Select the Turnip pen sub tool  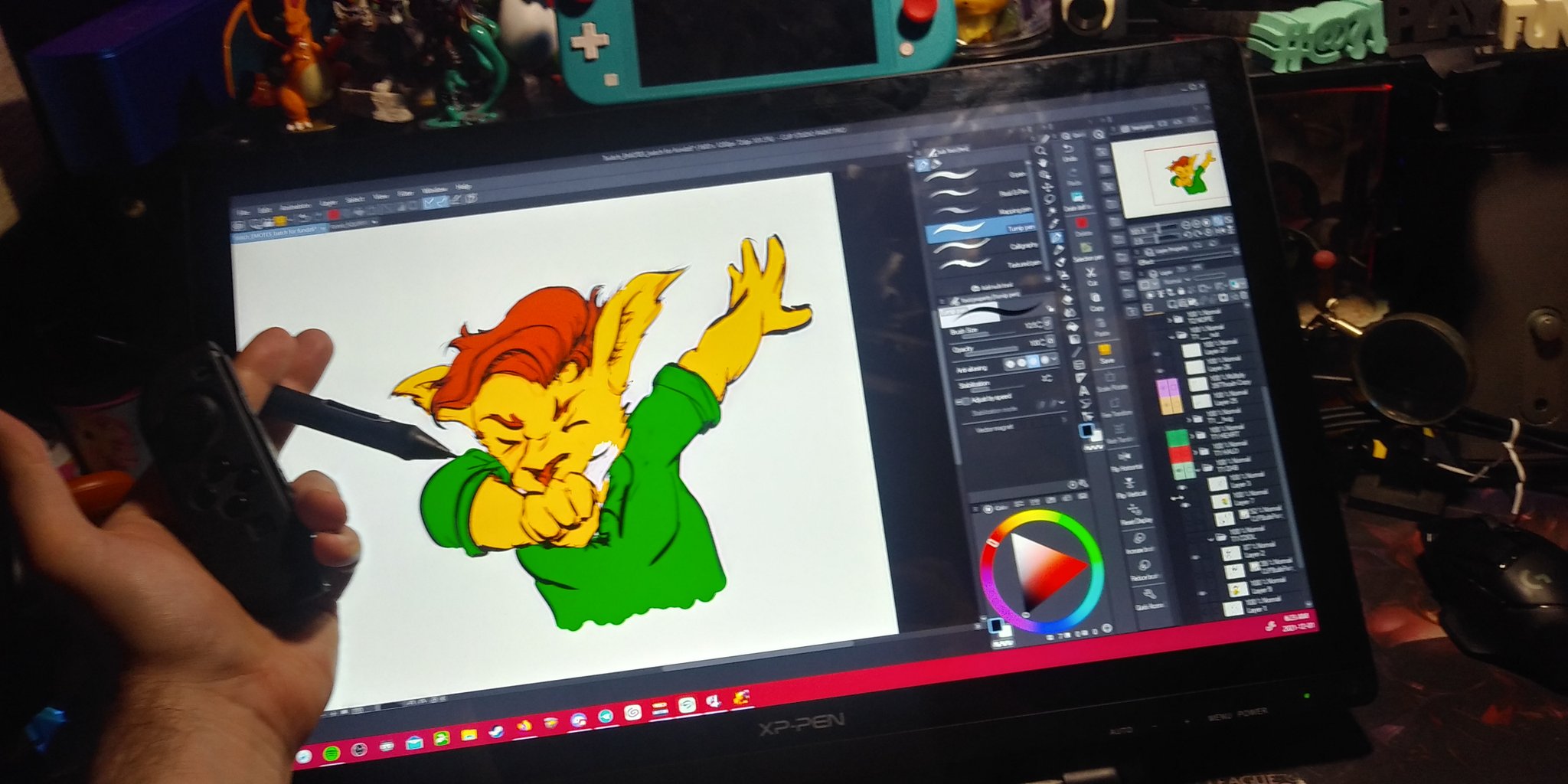pos(980,228)
